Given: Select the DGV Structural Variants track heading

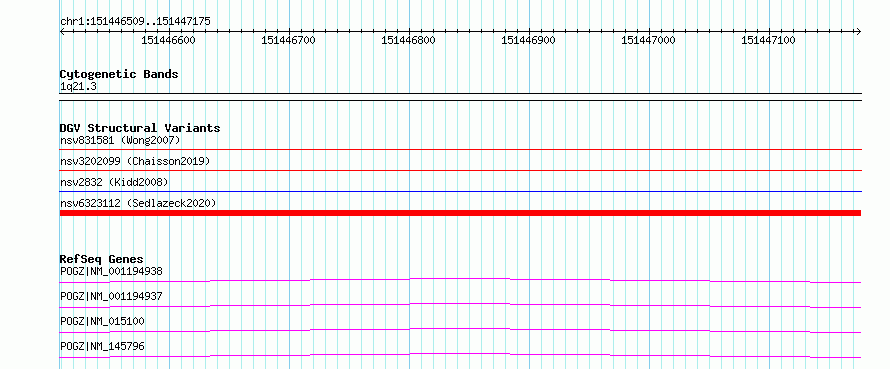Looking at the screenshot, I should pos(140,128).
